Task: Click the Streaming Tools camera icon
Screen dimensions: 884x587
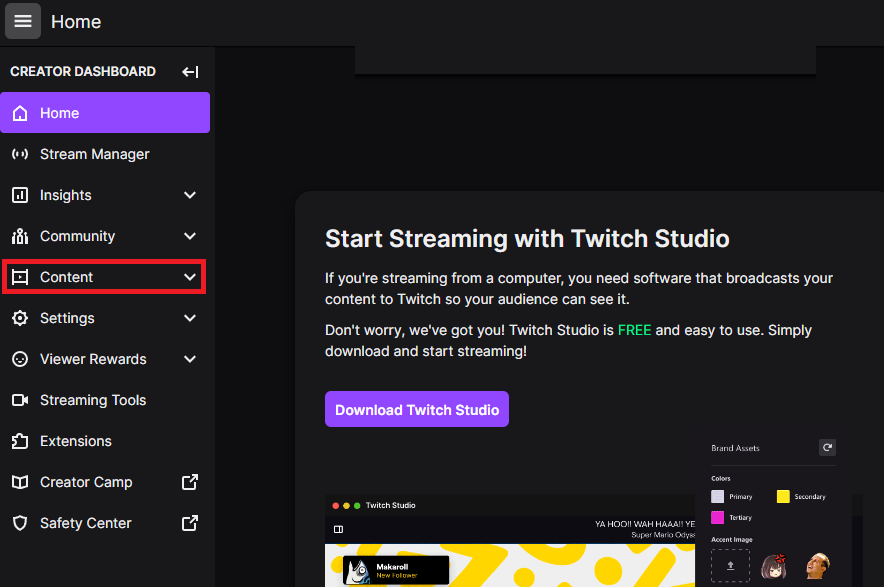Action: click(x=20, y=400)
